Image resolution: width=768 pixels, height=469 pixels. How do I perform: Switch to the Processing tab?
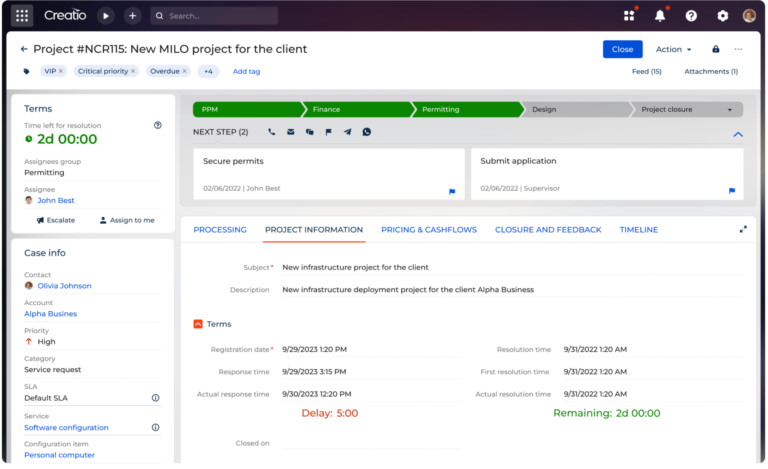(x=220, y=230)
